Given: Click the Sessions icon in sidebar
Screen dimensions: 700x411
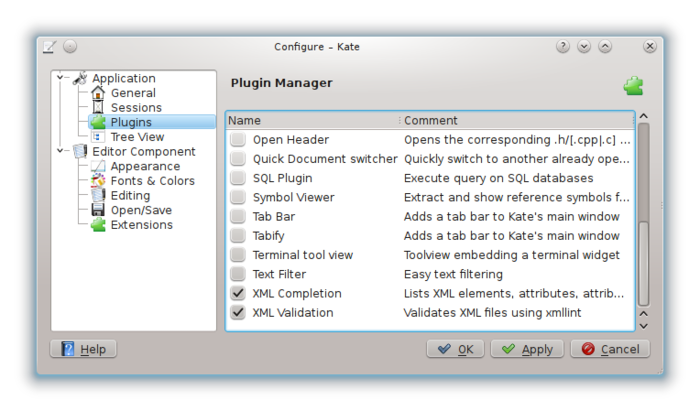Looking at the screenshot, I should coord(98,108).
